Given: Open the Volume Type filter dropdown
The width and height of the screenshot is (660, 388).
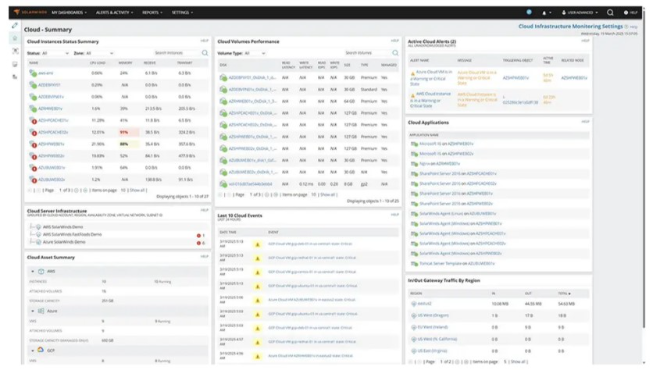Looking at the screenshot, I should pos(255,53).
